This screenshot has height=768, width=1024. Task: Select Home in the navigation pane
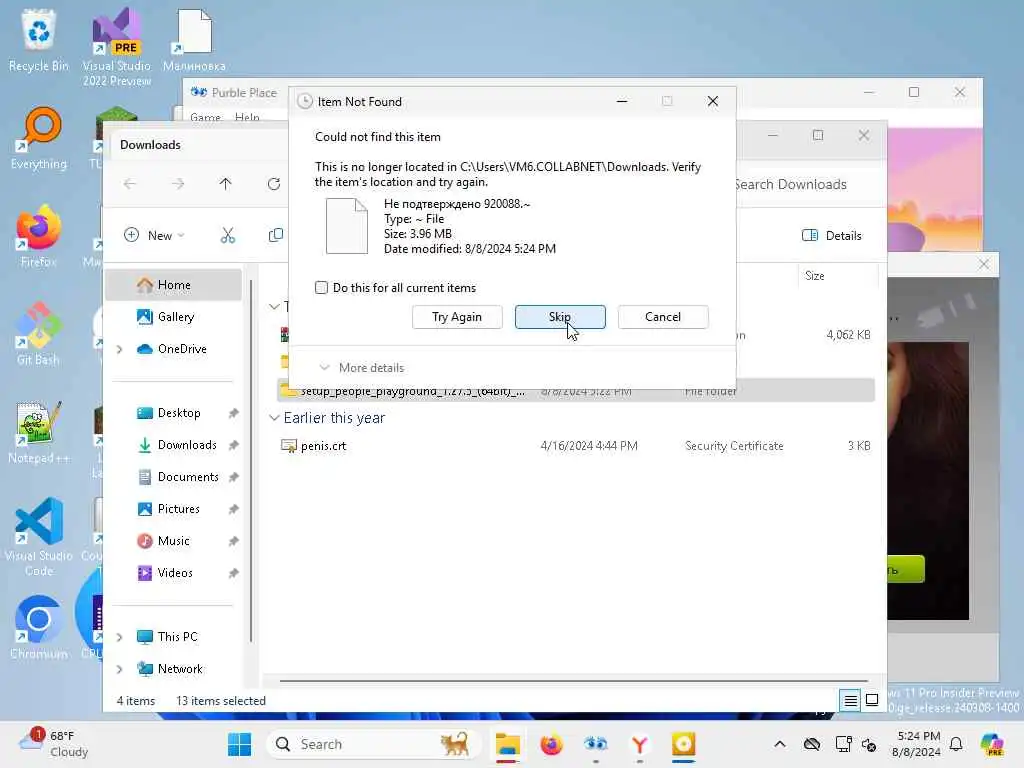[x=174, y=285]
